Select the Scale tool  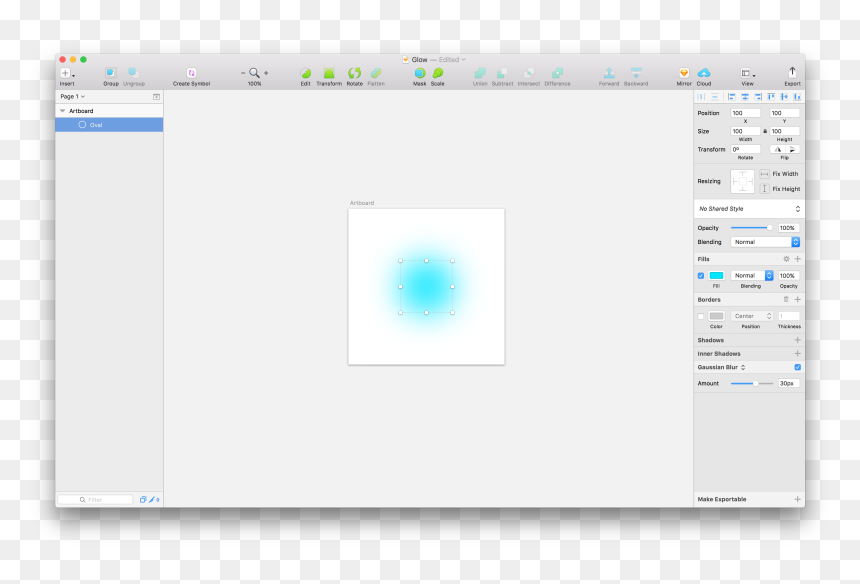tap(438, 73)
